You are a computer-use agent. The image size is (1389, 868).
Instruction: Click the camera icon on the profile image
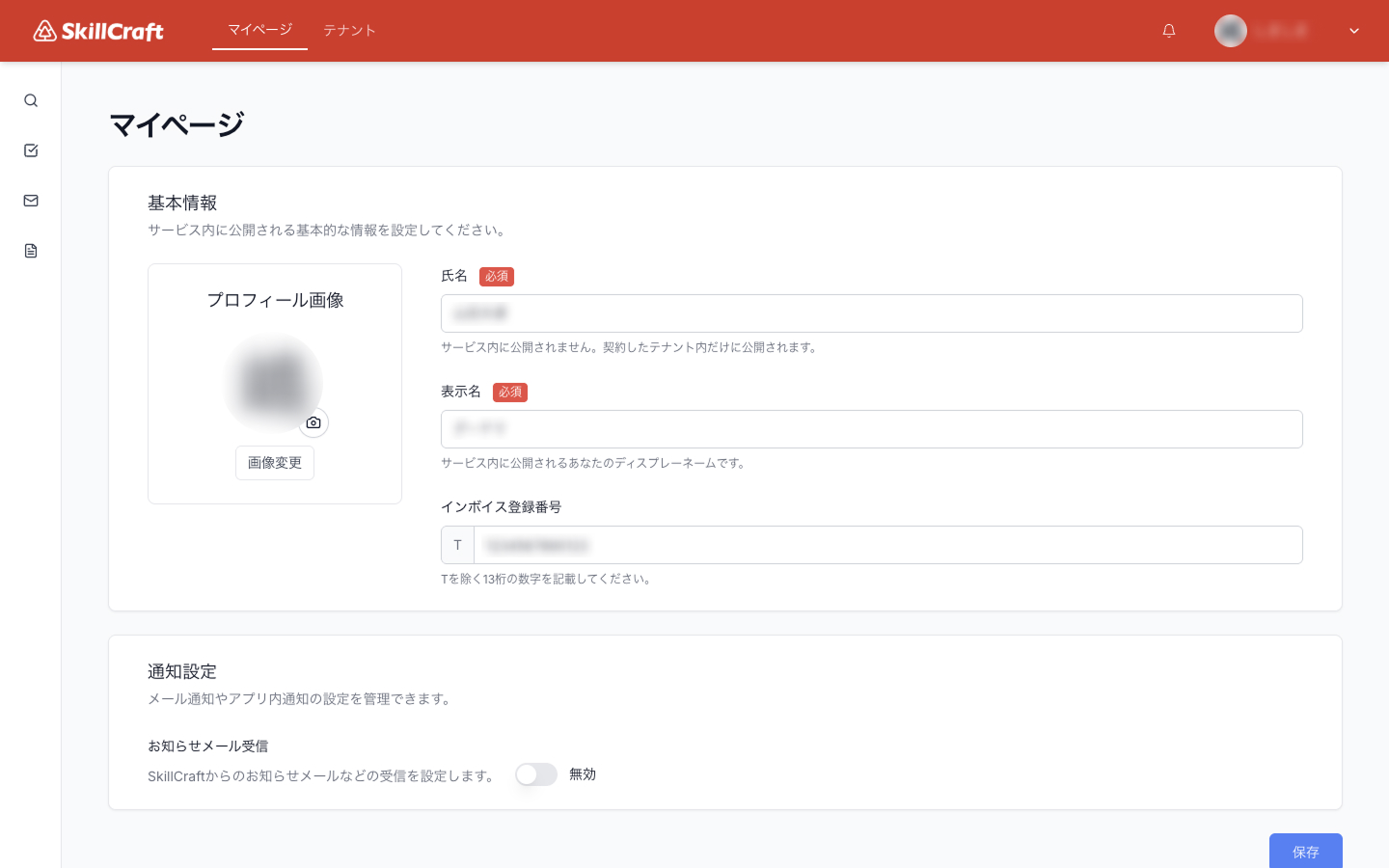(x=313, y=422)
